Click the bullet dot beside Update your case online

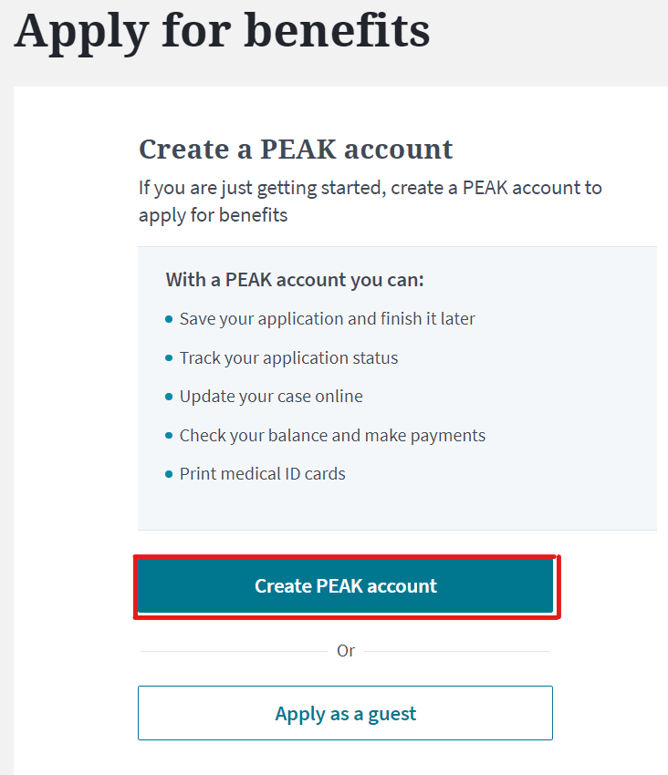pyautogui.click(x=169, y=397)
